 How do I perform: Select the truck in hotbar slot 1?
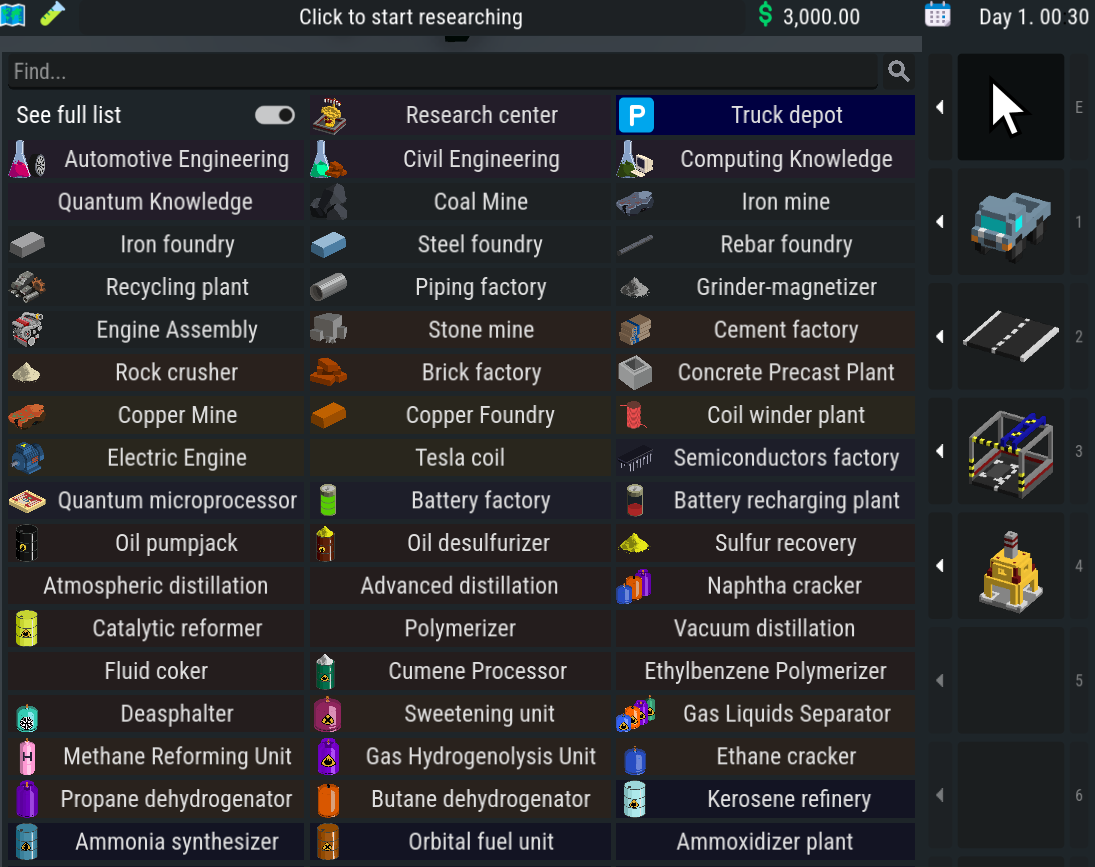click(1010, 222)
